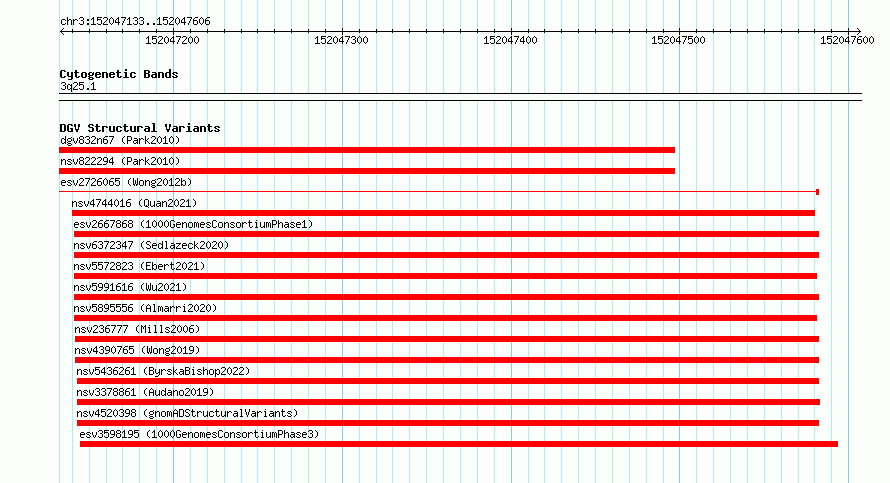Click the thin red line of esv2726065

click(x=437, y=192)
